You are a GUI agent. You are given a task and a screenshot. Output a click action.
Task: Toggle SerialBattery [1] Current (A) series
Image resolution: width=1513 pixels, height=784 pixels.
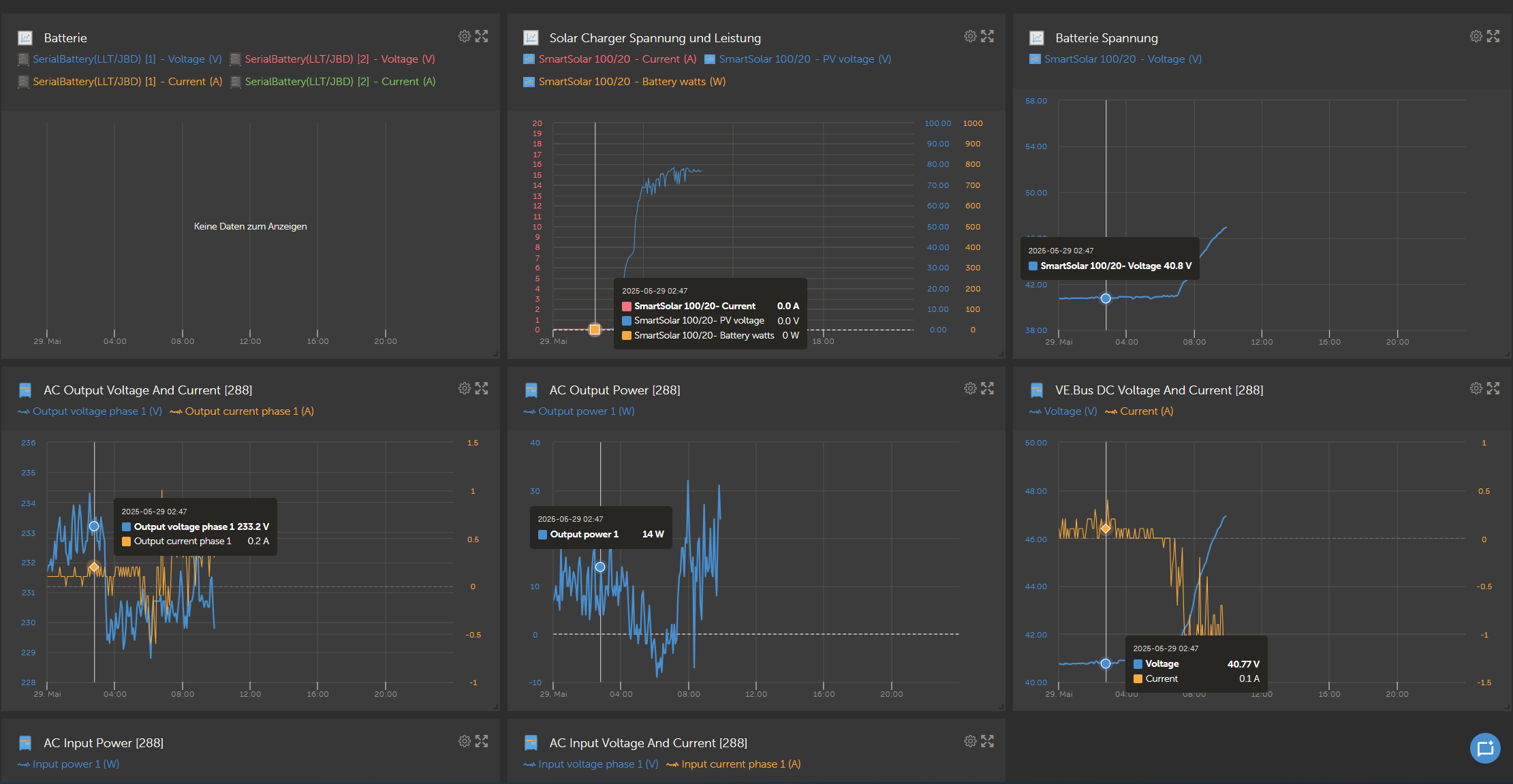120,82
